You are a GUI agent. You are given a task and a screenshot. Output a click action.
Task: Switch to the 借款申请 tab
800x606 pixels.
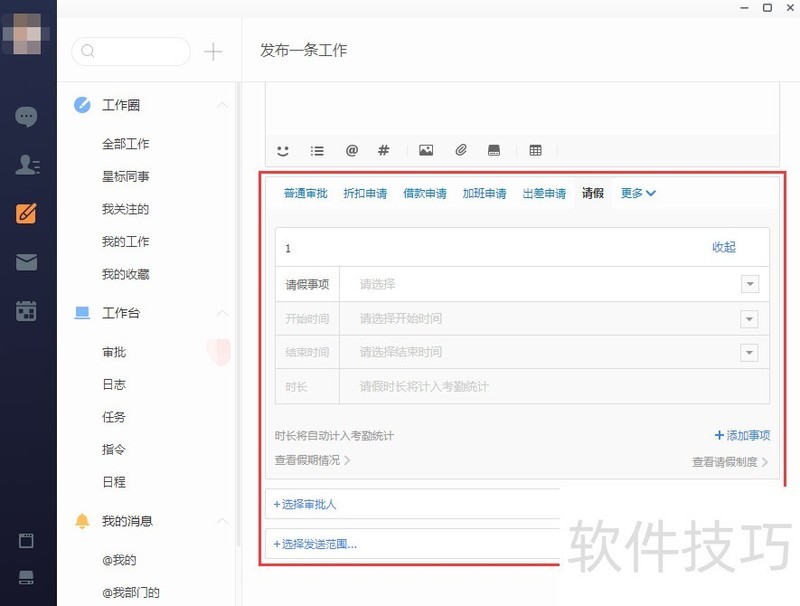(425, 194)
